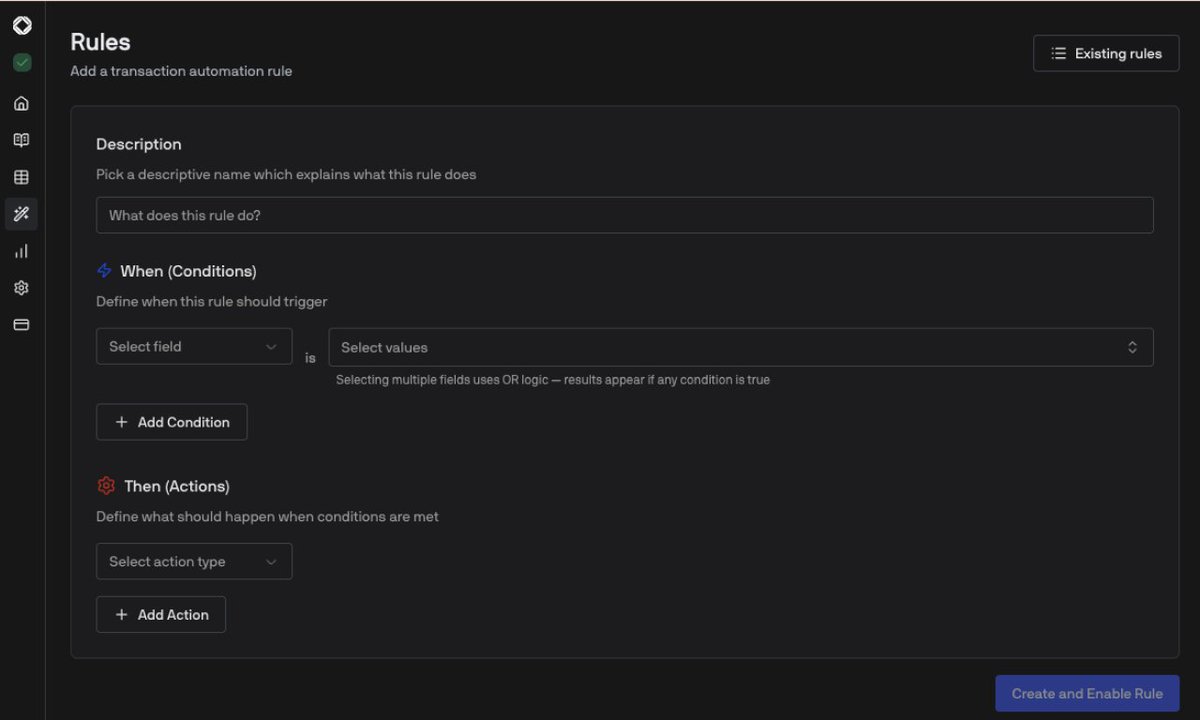
Task: Click 'Define what should happen' helper text
Action: point(267,517)
